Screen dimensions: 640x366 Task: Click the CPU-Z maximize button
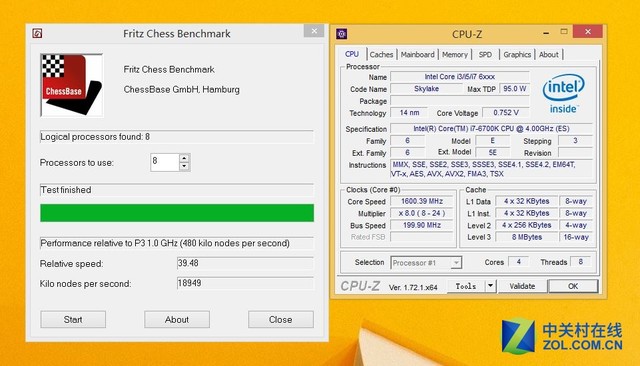[x=564, y=32]
